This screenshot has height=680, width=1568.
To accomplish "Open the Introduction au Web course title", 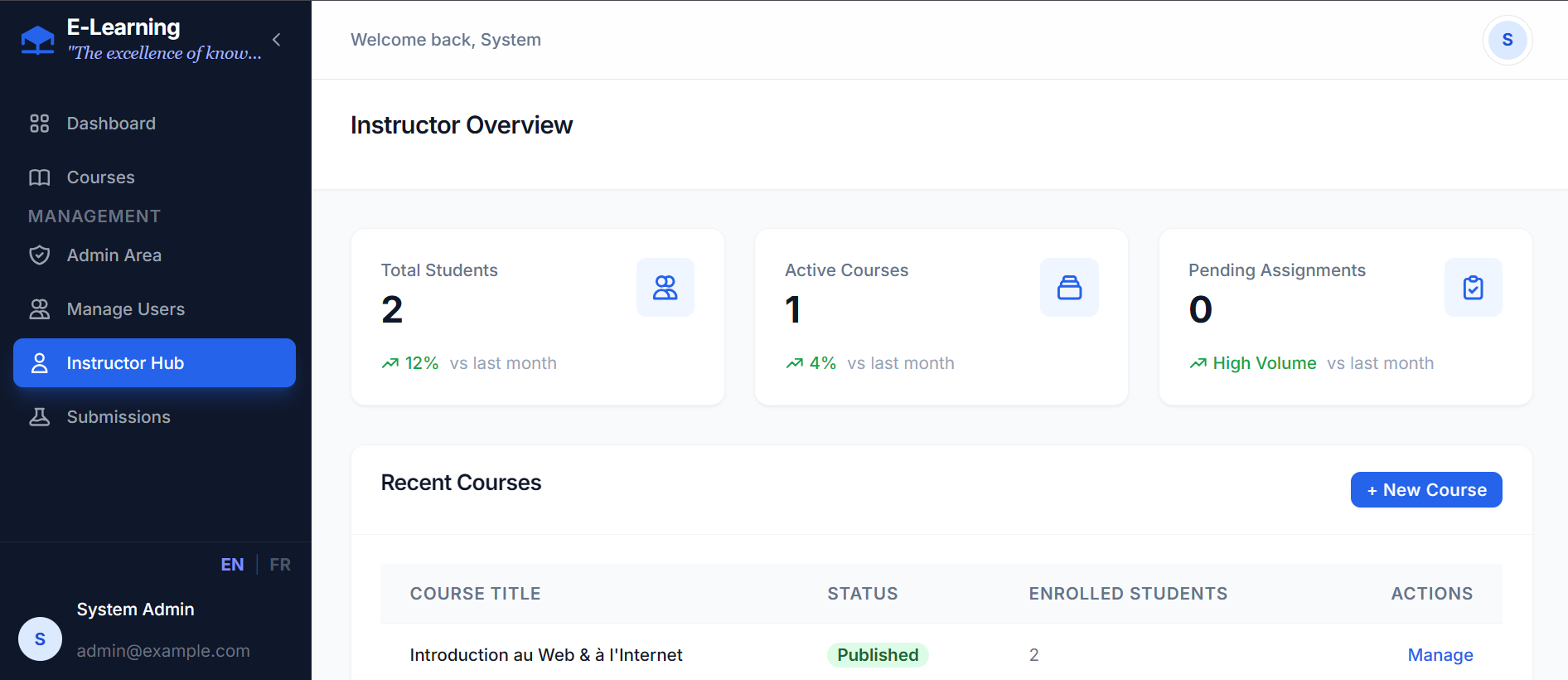I will pos(545,655).
